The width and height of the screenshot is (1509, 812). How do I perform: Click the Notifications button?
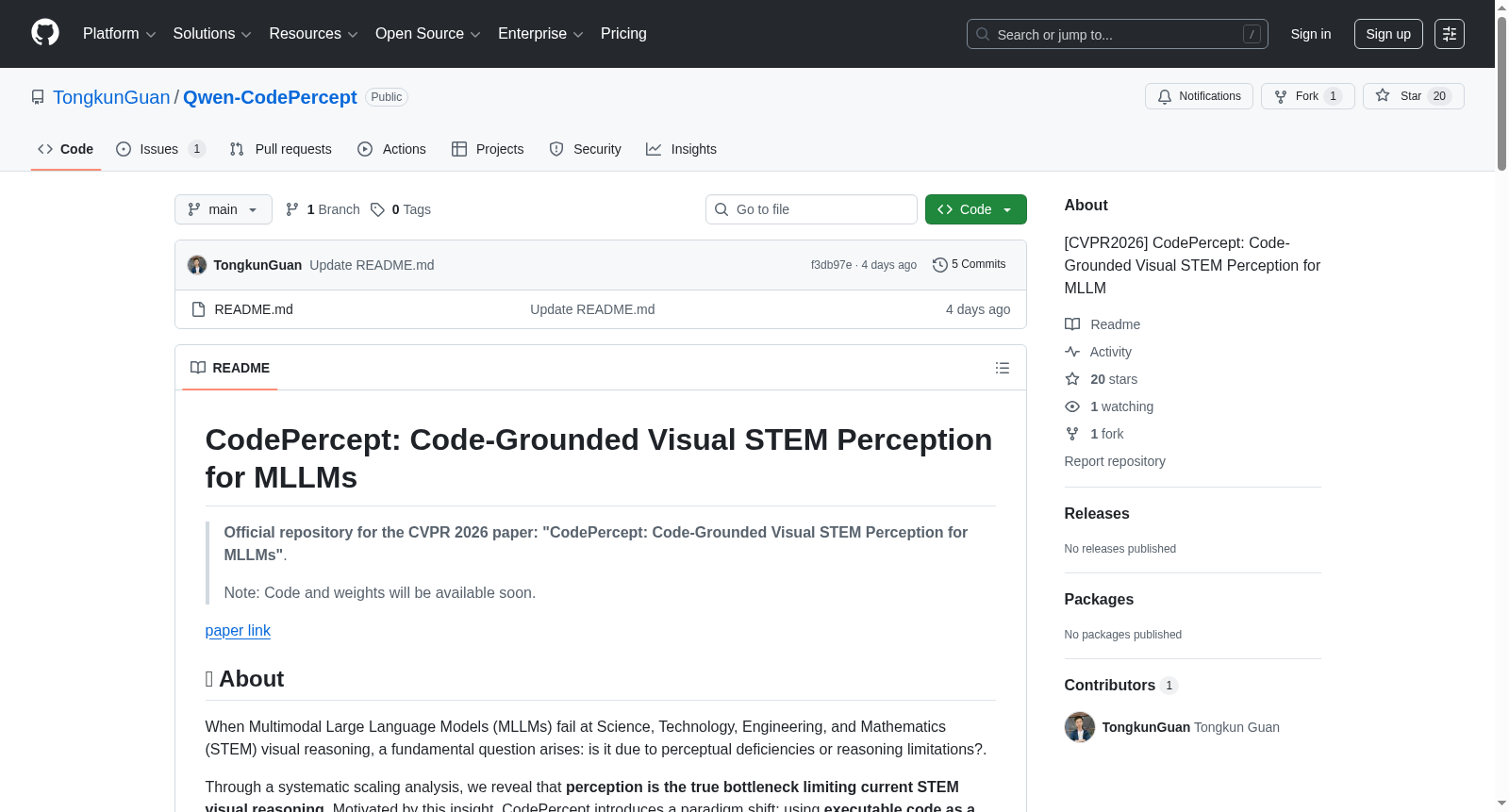[x=1199, y=96]
